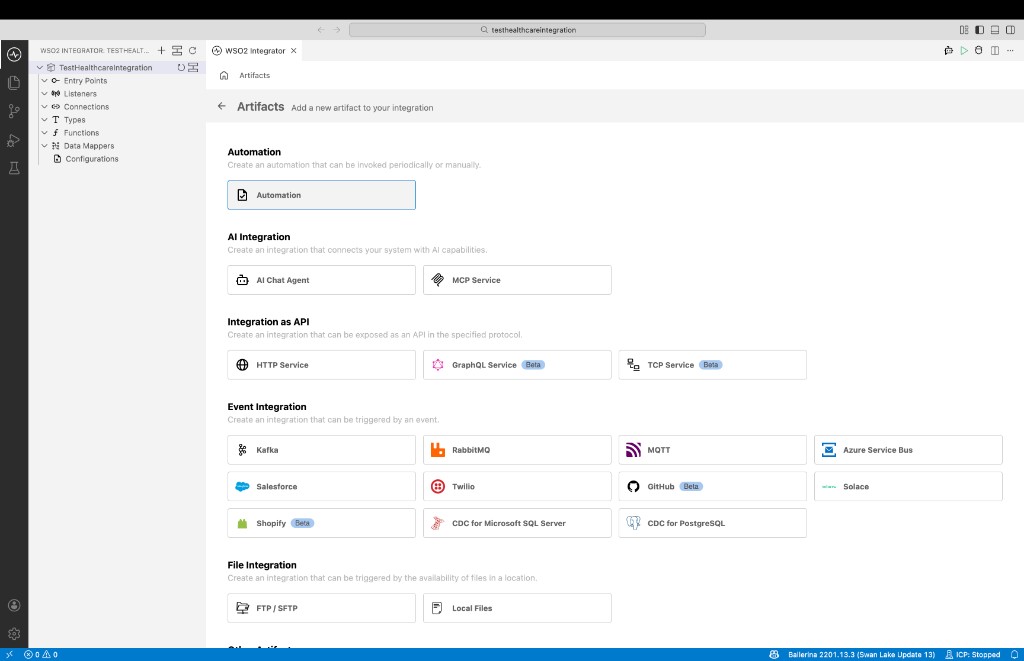The height and width of the screenshot is (661, 1024).
Task: Select the MCP Service card
Action: 517,280
